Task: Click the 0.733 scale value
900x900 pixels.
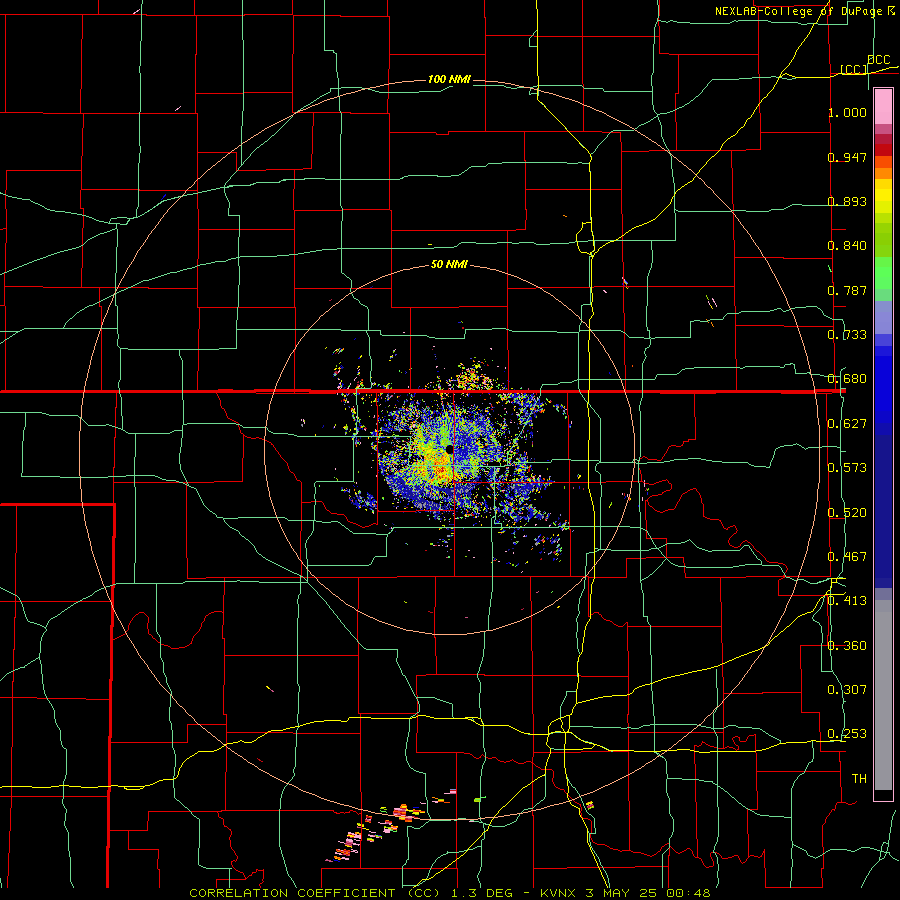Action: tap(847, 335)
